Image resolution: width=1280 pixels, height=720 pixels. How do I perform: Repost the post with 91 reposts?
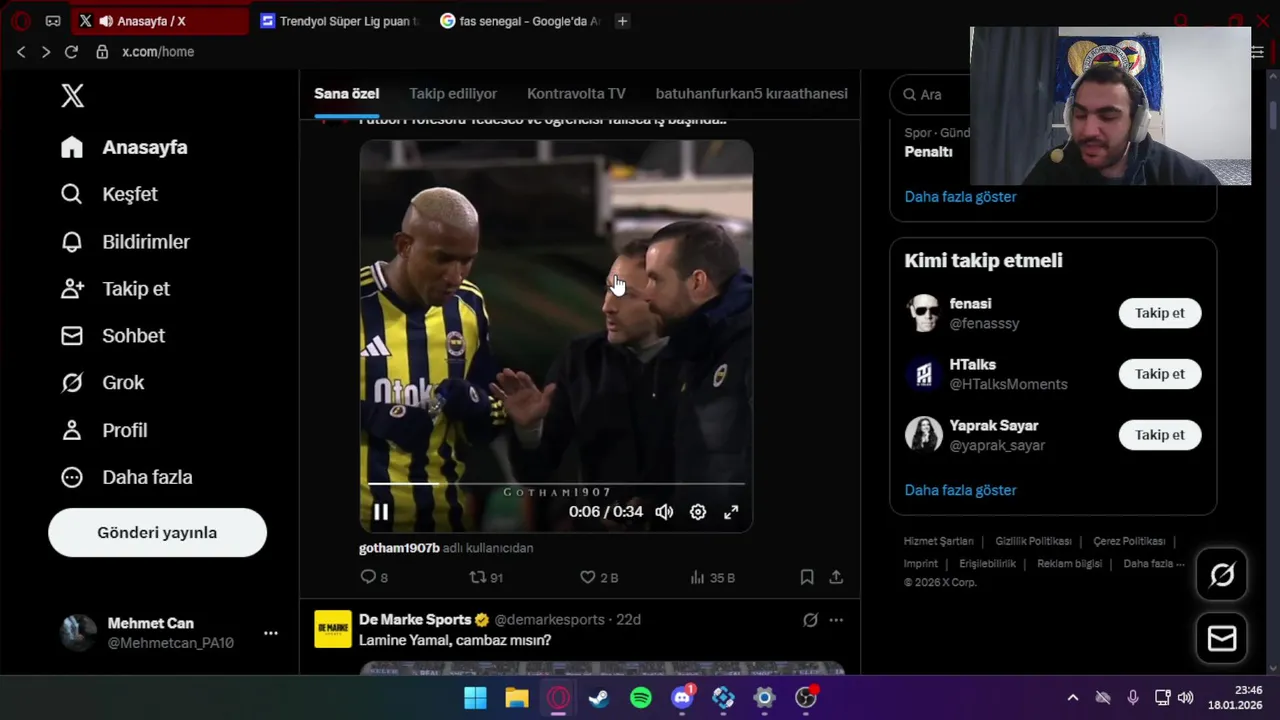486,577
